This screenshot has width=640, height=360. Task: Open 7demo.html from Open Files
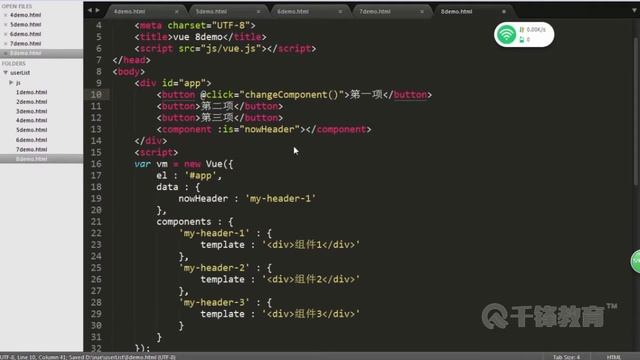pos(25,44)
